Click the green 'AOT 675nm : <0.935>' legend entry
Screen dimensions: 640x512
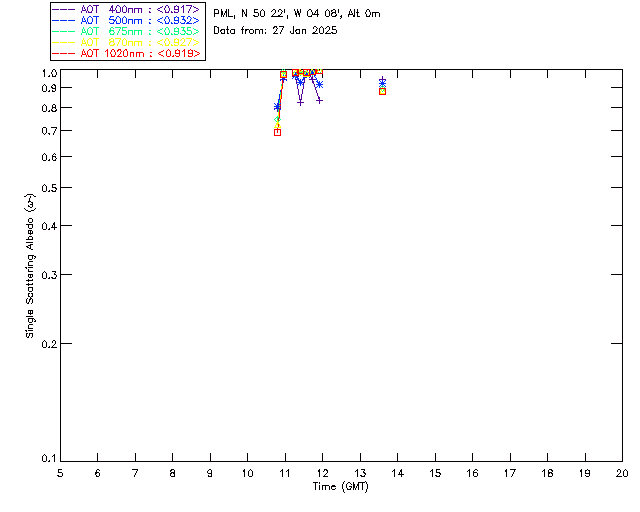click(x=126, y=31)
